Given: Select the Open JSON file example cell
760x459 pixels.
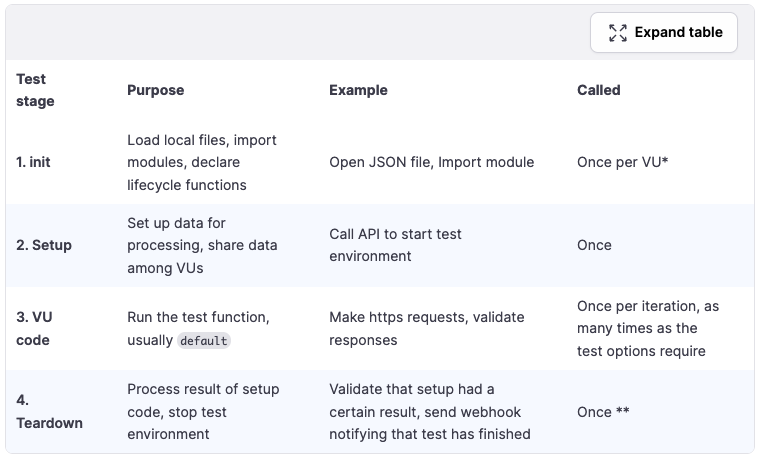Looking at the screenshot, I should click(x=431, y=162).
